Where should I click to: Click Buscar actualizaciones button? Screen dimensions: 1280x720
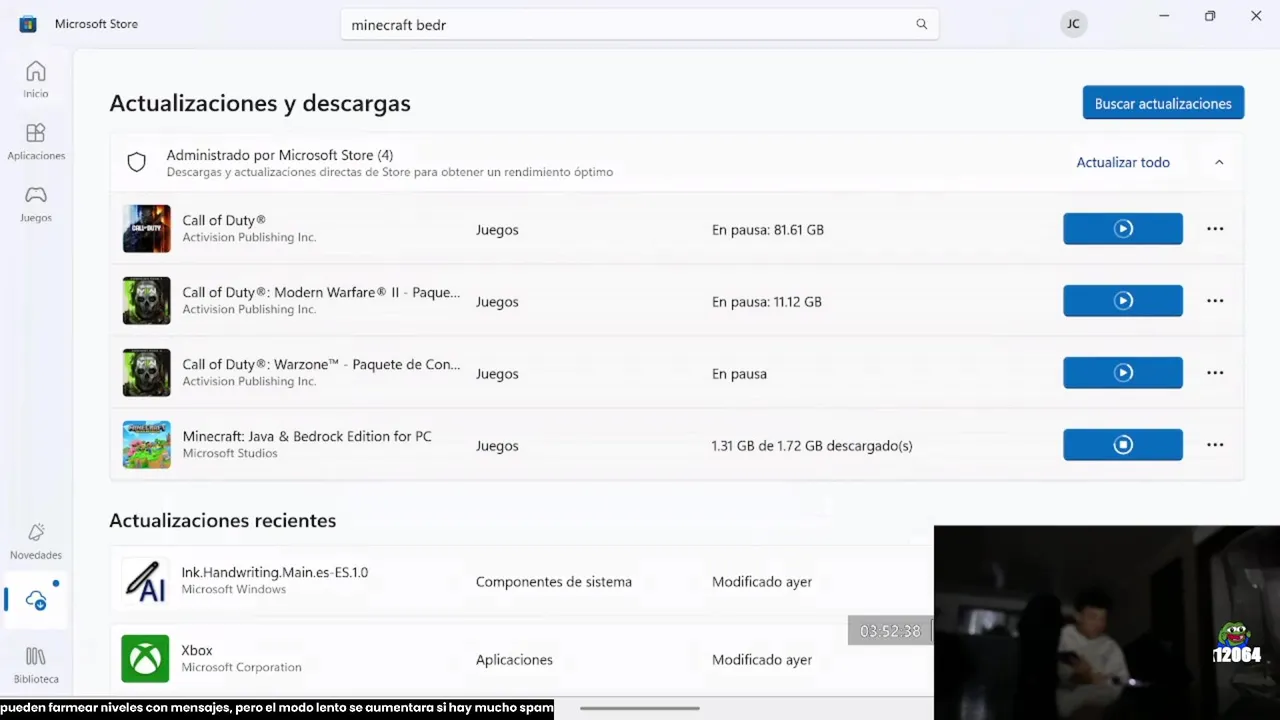[x=1163, y=103]
